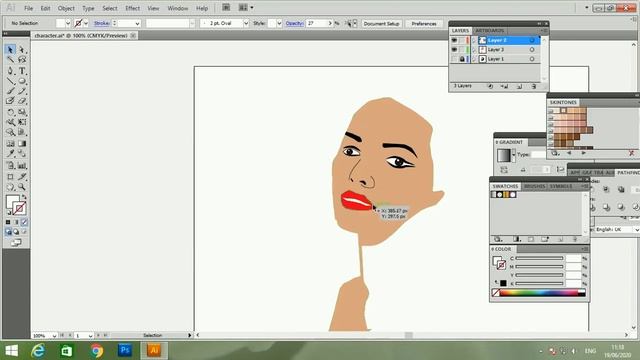Screen dimensions: 640x360
Task: Select the Pen tool
Action: pyautogui.click(x=10, y=71)
